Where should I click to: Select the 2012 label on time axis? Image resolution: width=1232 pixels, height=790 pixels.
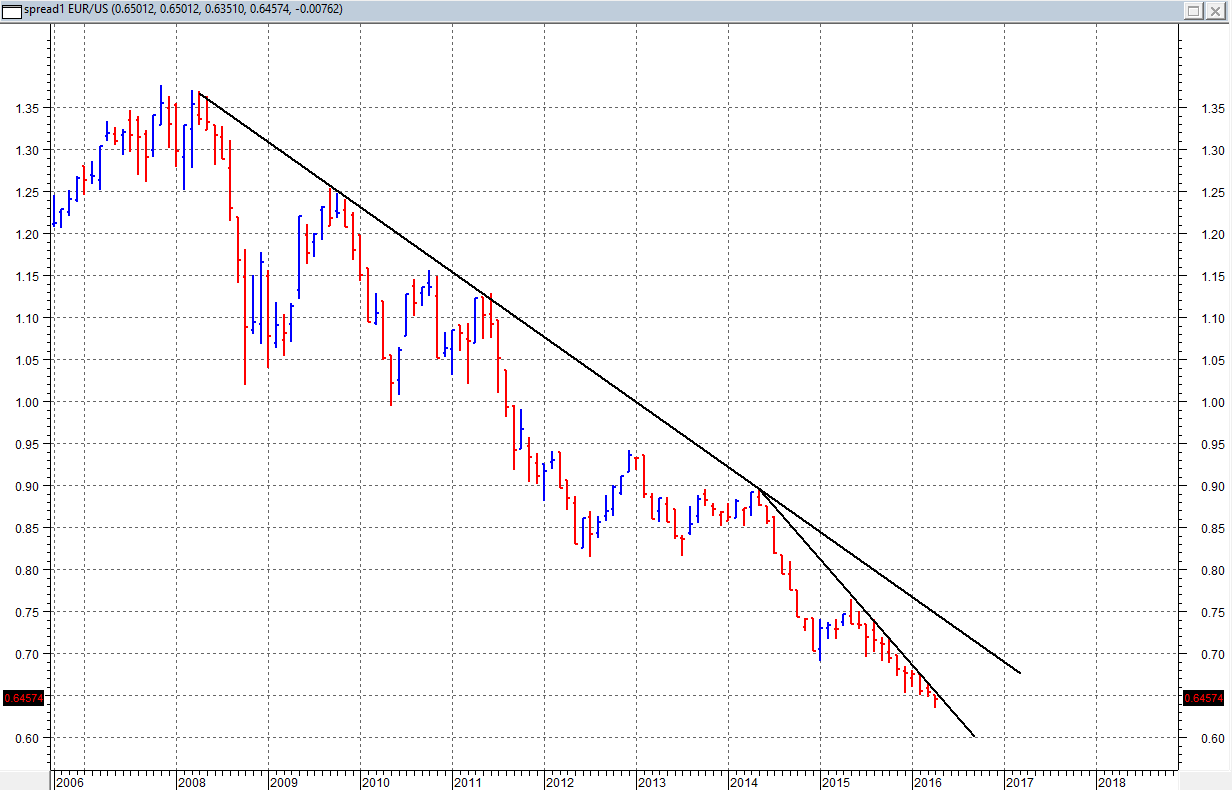560,781
